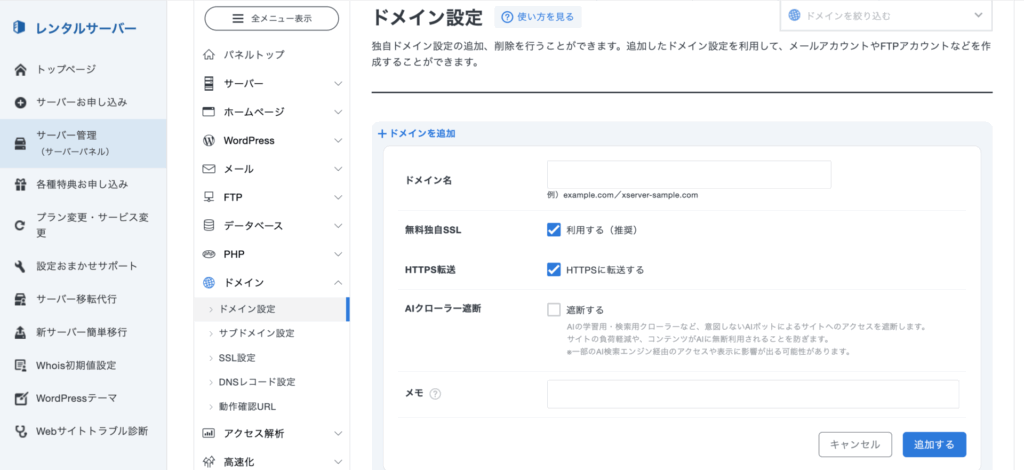Click the home icon beside トップページ

click(20, 70)
